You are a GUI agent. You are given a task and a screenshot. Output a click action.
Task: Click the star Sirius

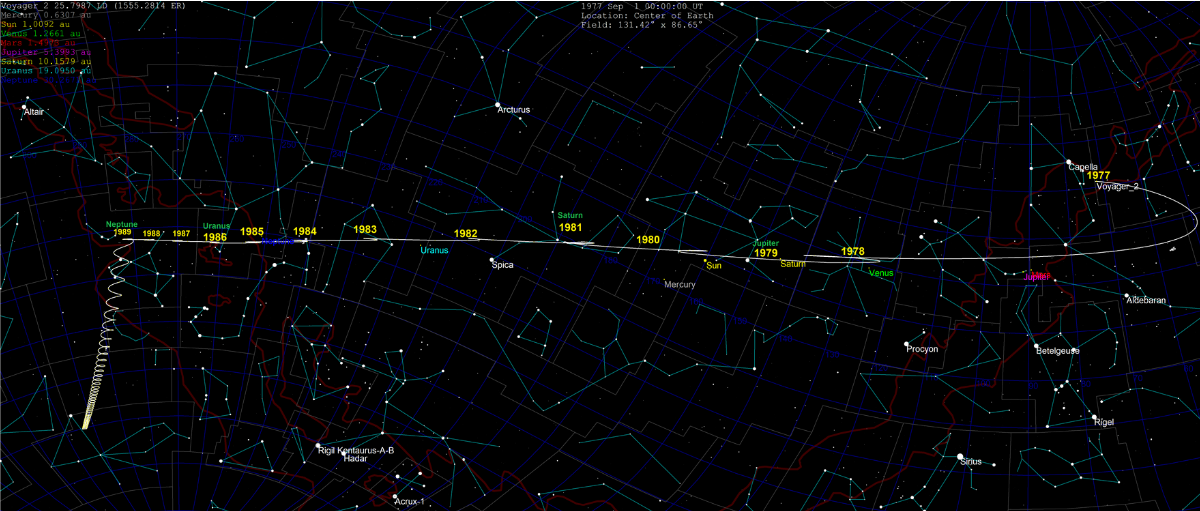tap(958, 459)
